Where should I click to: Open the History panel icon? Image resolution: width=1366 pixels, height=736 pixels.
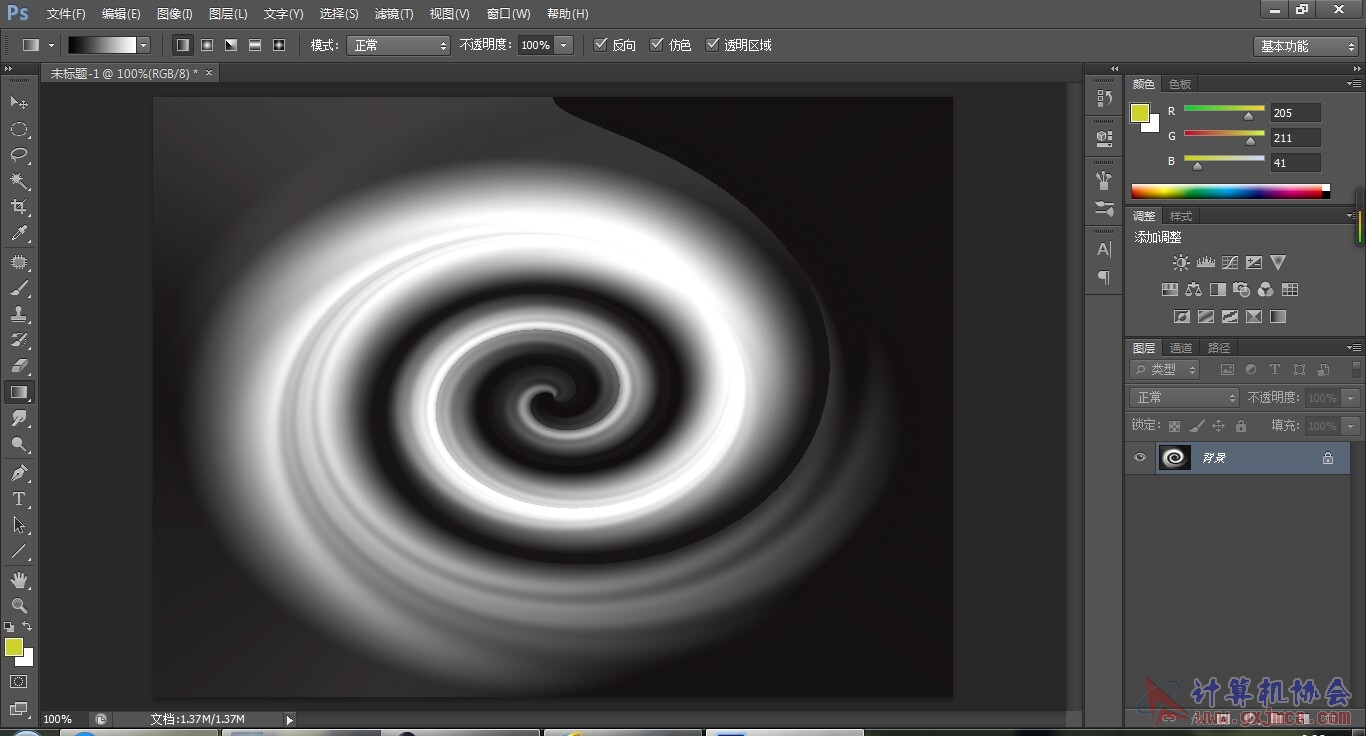point(1104,99)
